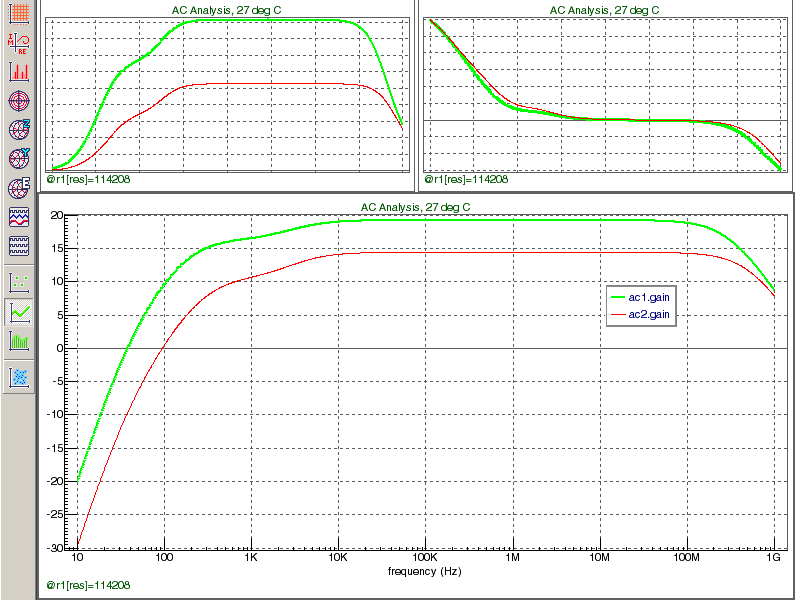Screen dimensions: 800x600
Task: Select the red bar spectrum plot icon
Action: point(19,71)
